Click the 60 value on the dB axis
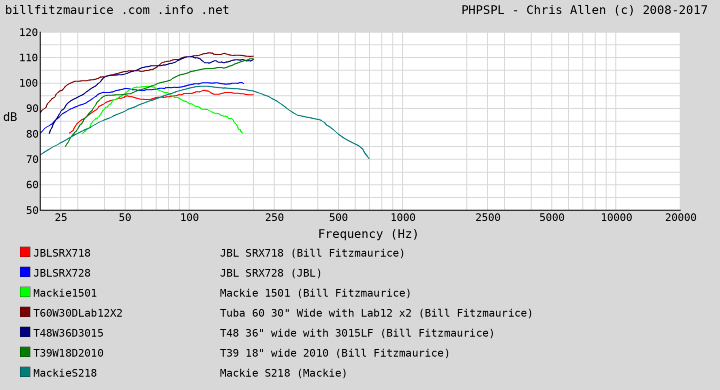The image size is (720, 390). 32,185
